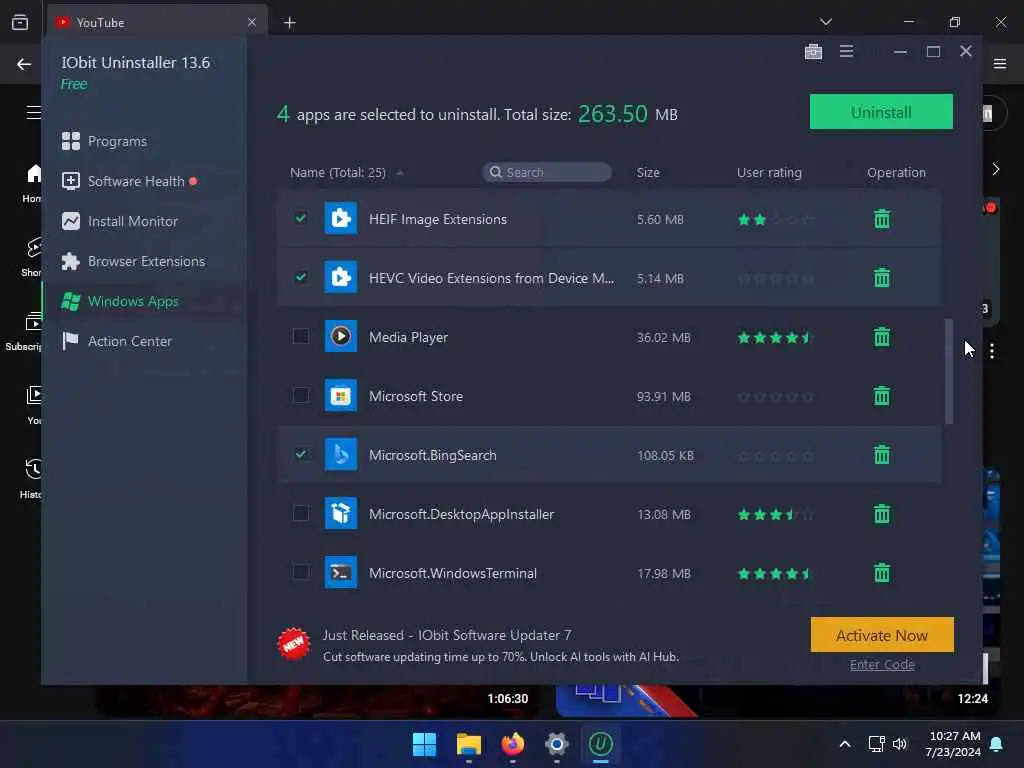Rate Media Player using its stars

[775, 338]
